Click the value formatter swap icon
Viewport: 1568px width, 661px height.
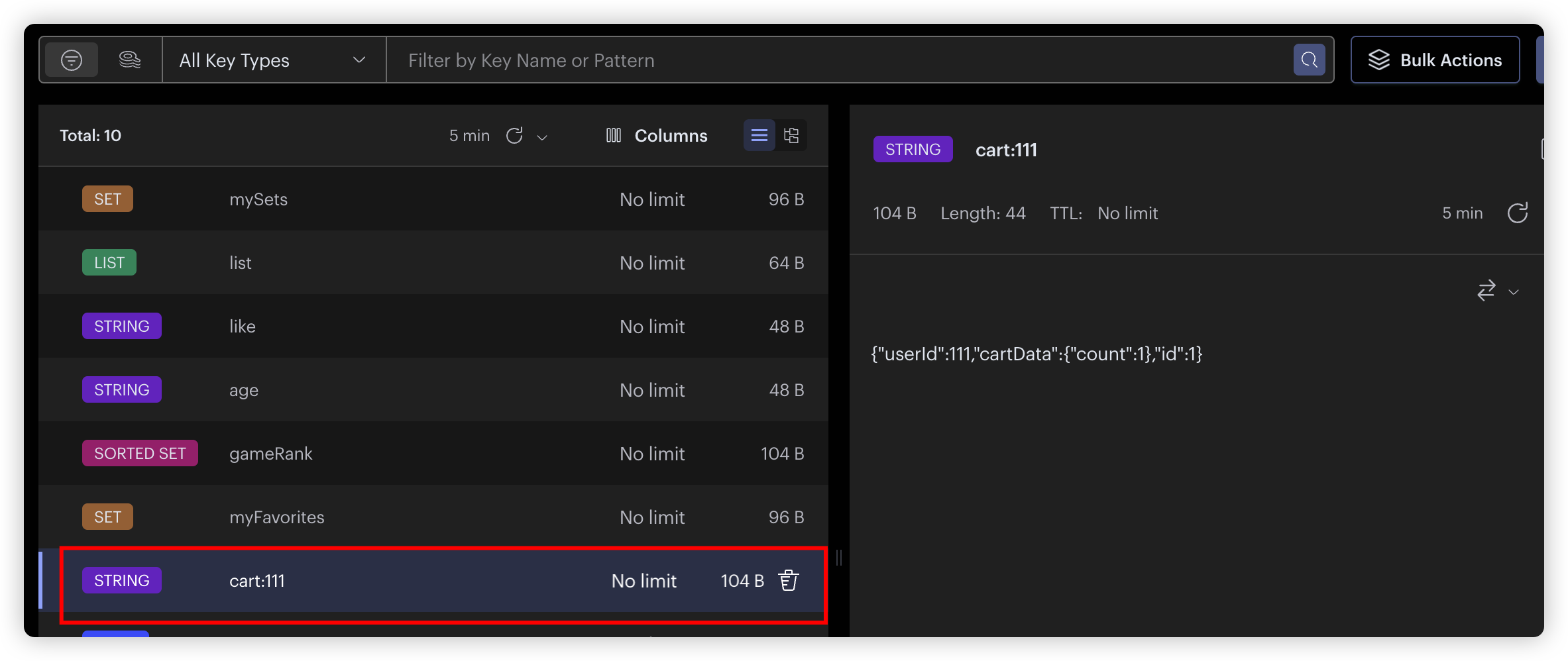[1486, 290]
